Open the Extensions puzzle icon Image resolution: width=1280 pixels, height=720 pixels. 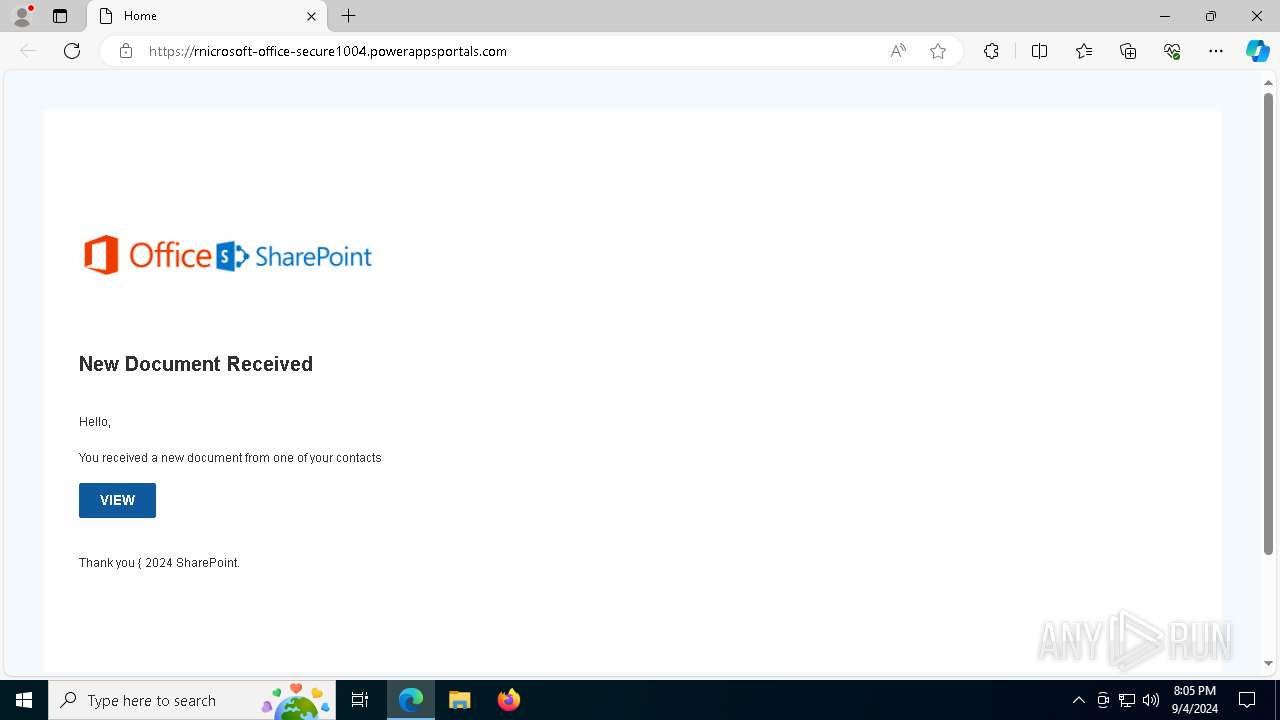tap(991, 51)
